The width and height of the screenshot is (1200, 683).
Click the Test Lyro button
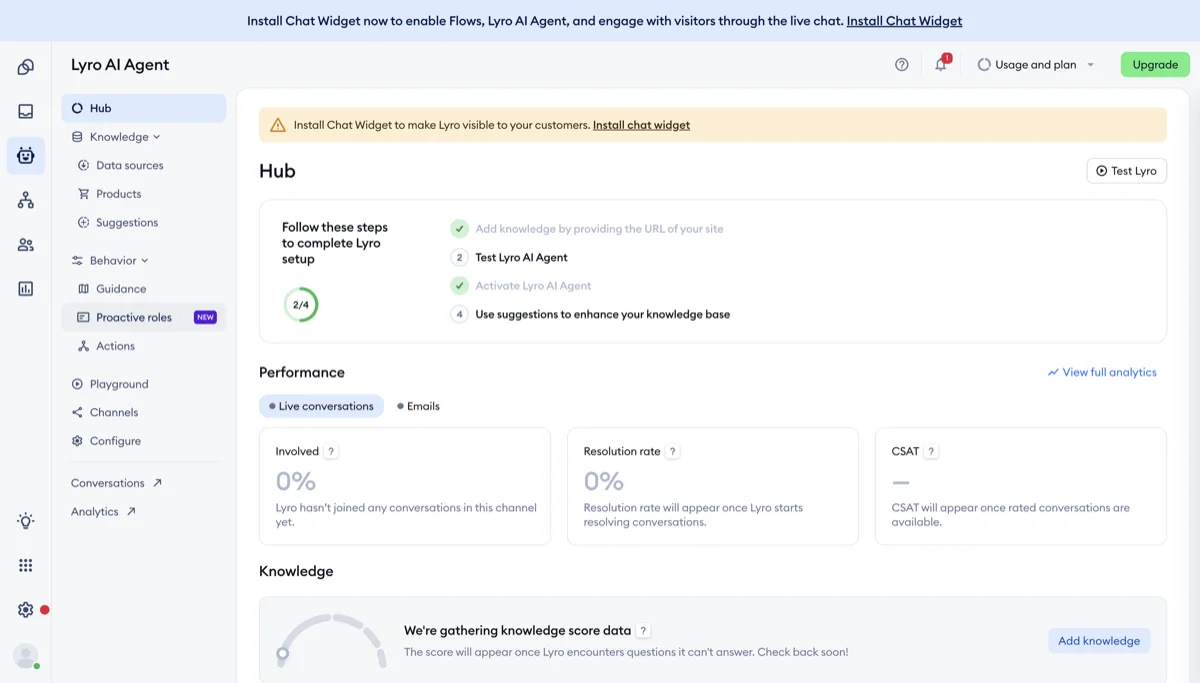(1126, 171)
